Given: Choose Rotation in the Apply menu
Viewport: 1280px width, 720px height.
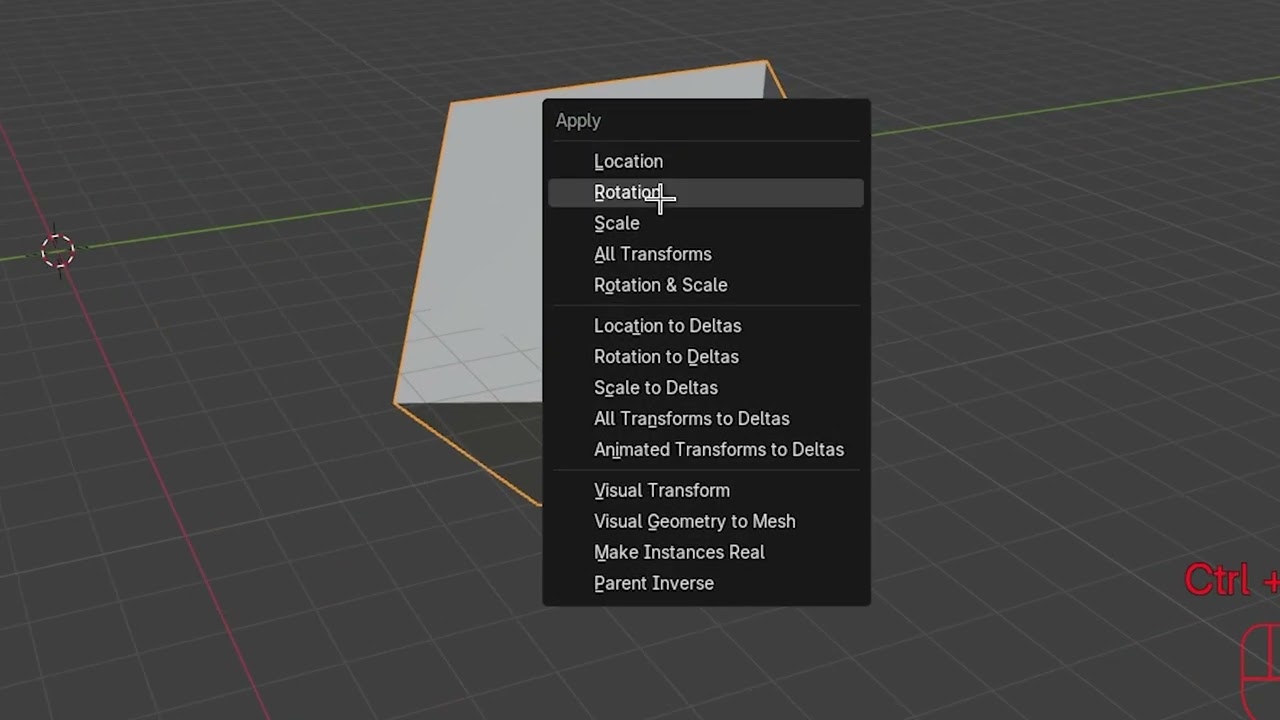Looking at the screenshot, I should pyautogui.click(x=705, y=192).
